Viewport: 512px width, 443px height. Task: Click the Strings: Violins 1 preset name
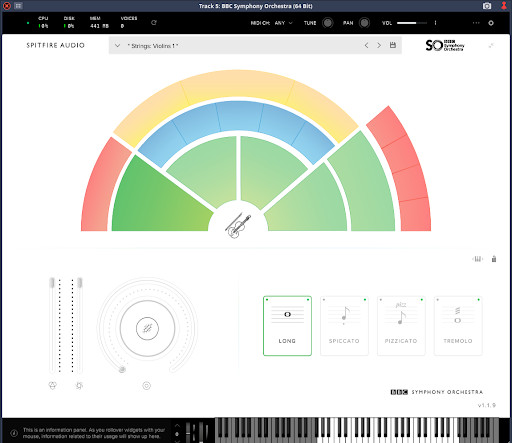153,46
